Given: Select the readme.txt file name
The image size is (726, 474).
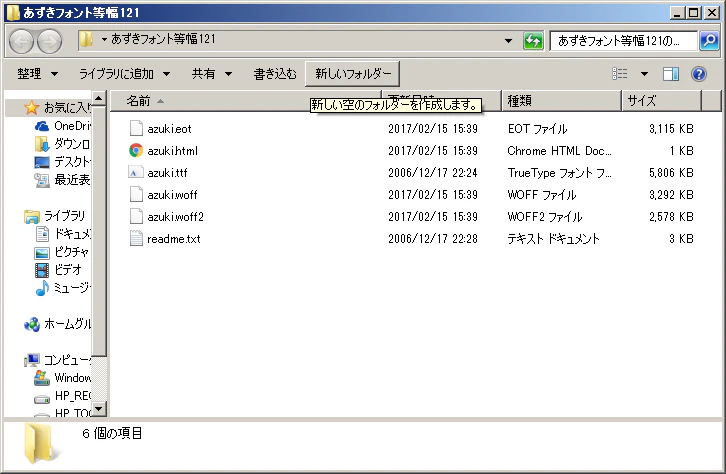Looking at the screenshot, I should (174, 239).
